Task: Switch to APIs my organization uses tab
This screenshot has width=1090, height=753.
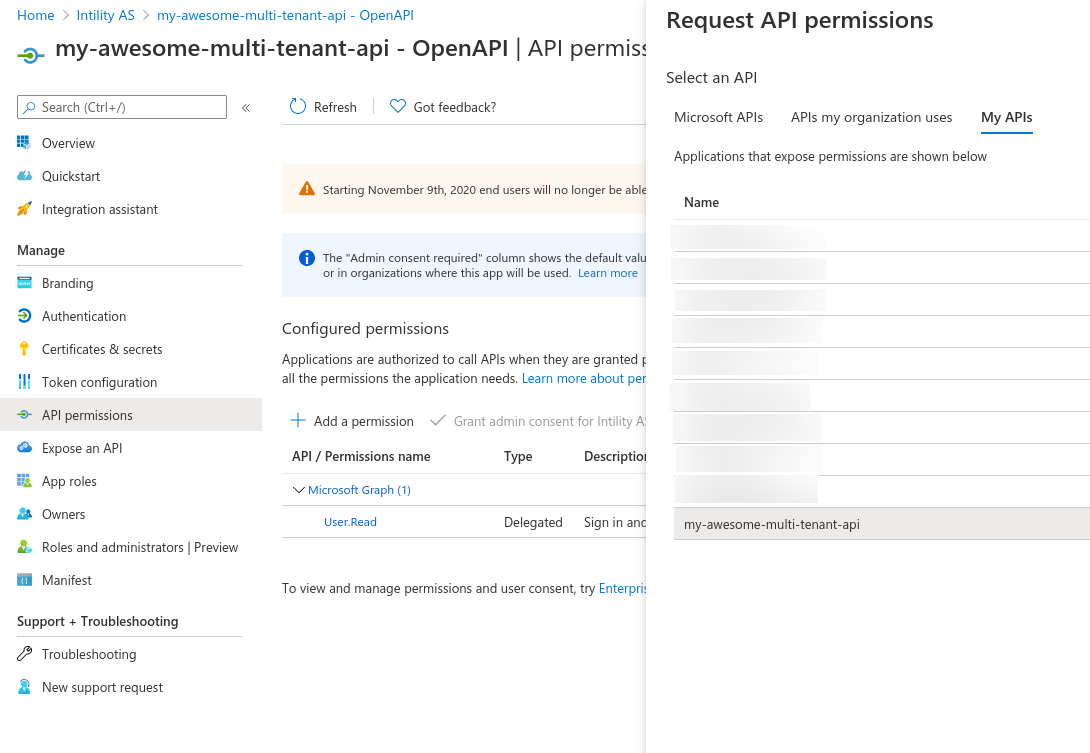Action: tap(871, 118)
